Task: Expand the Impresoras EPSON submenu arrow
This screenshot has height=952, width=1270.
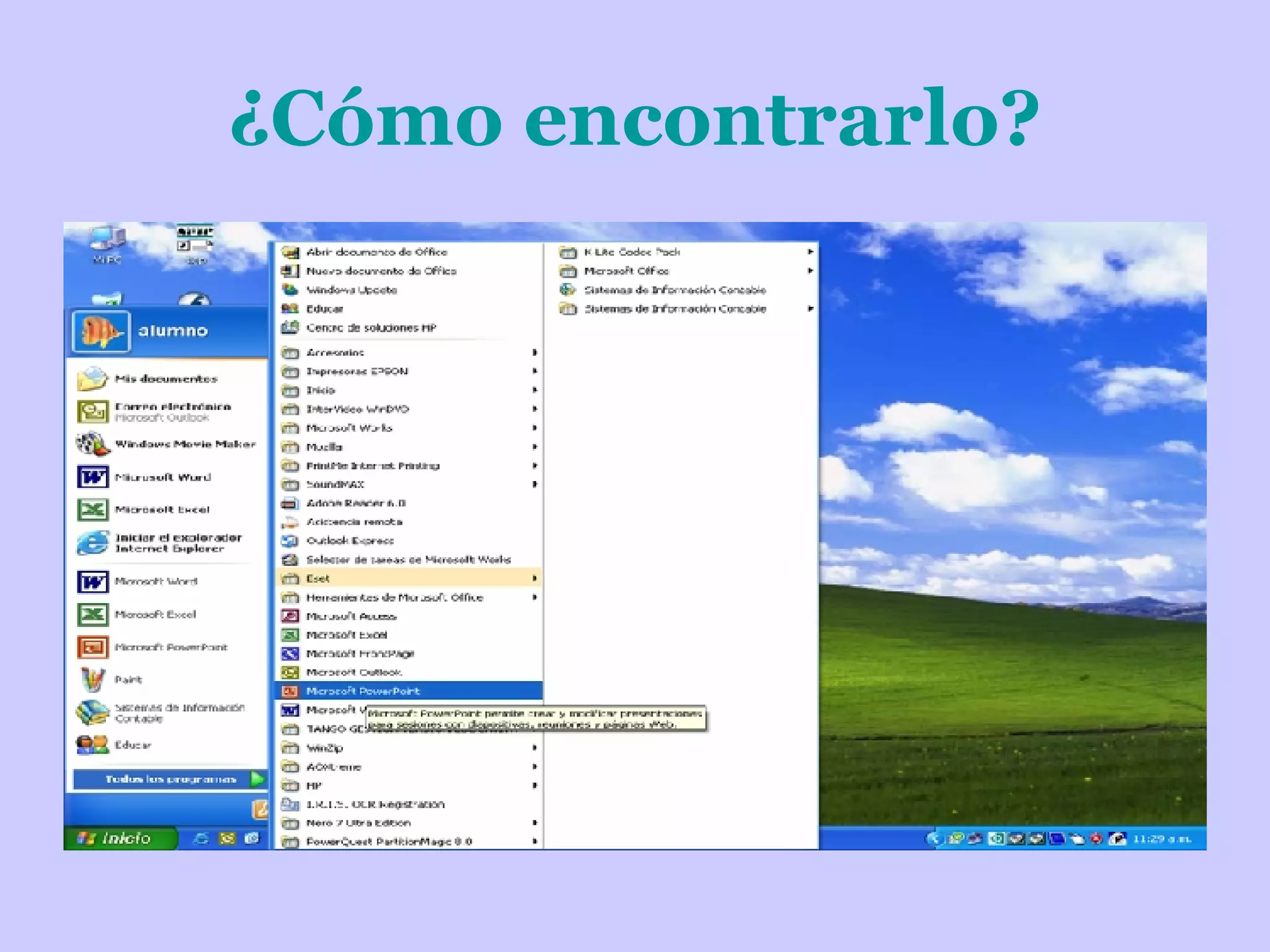Action: tap(535, 371)
